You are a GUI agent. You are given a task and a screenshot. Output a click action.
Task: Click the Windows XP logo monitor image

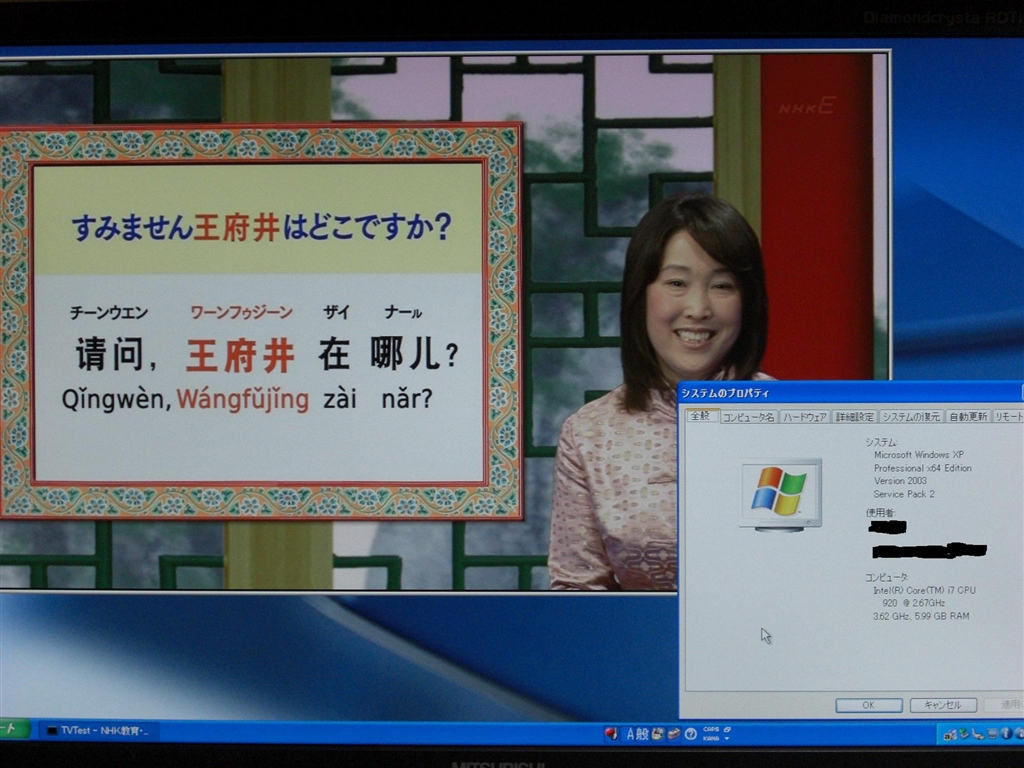click(x=780, y=492)
